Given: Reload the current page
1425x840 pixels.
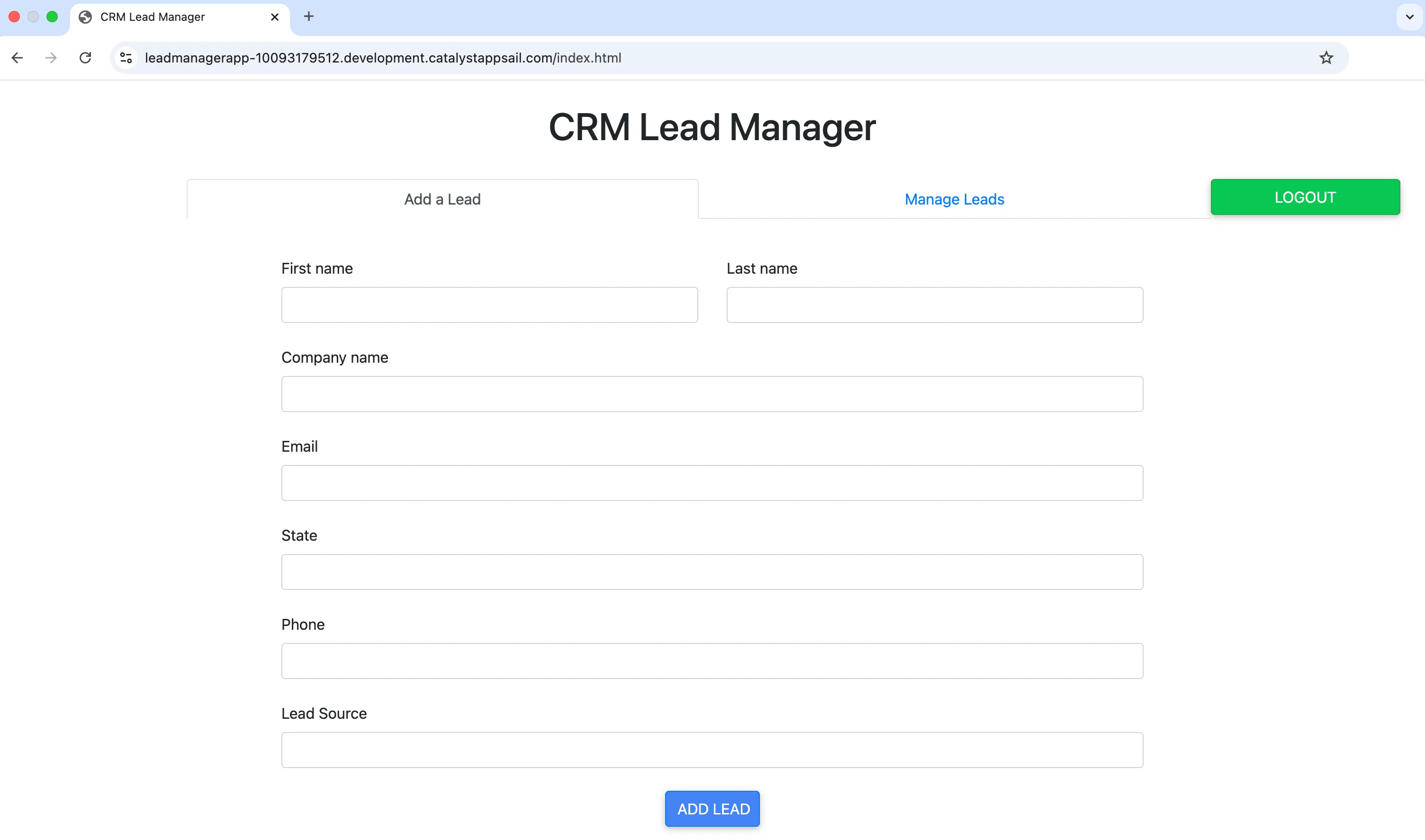Looking at the screenshot, I should point(85,58).
